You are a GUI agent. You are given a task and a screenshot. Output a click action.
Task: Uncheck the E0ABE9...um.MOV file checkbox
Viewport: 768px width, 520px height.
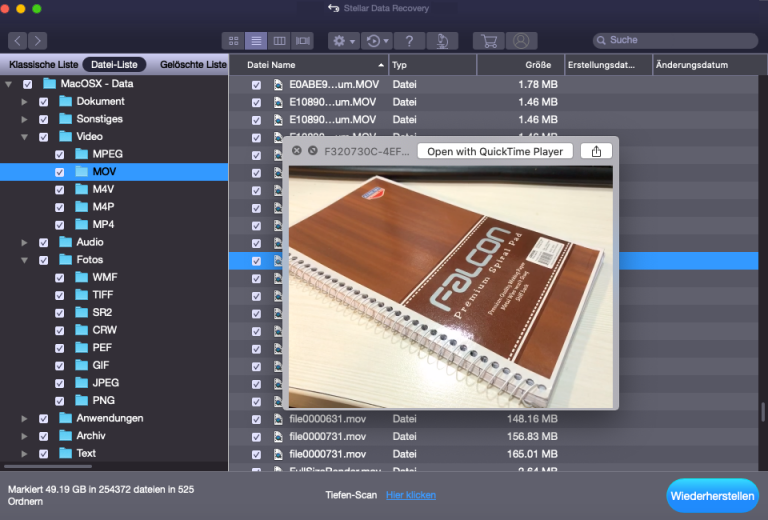[x=256, y=85]
